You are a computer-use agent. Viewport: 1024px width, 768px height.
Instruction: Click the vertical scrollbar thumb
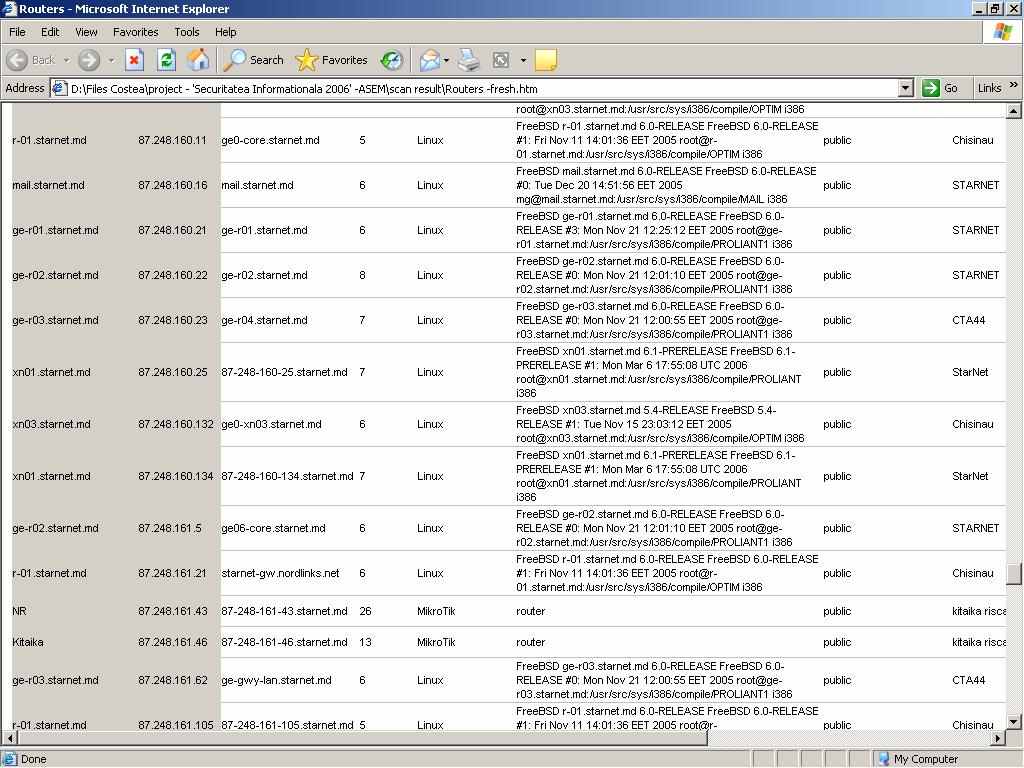[1014, 573]
